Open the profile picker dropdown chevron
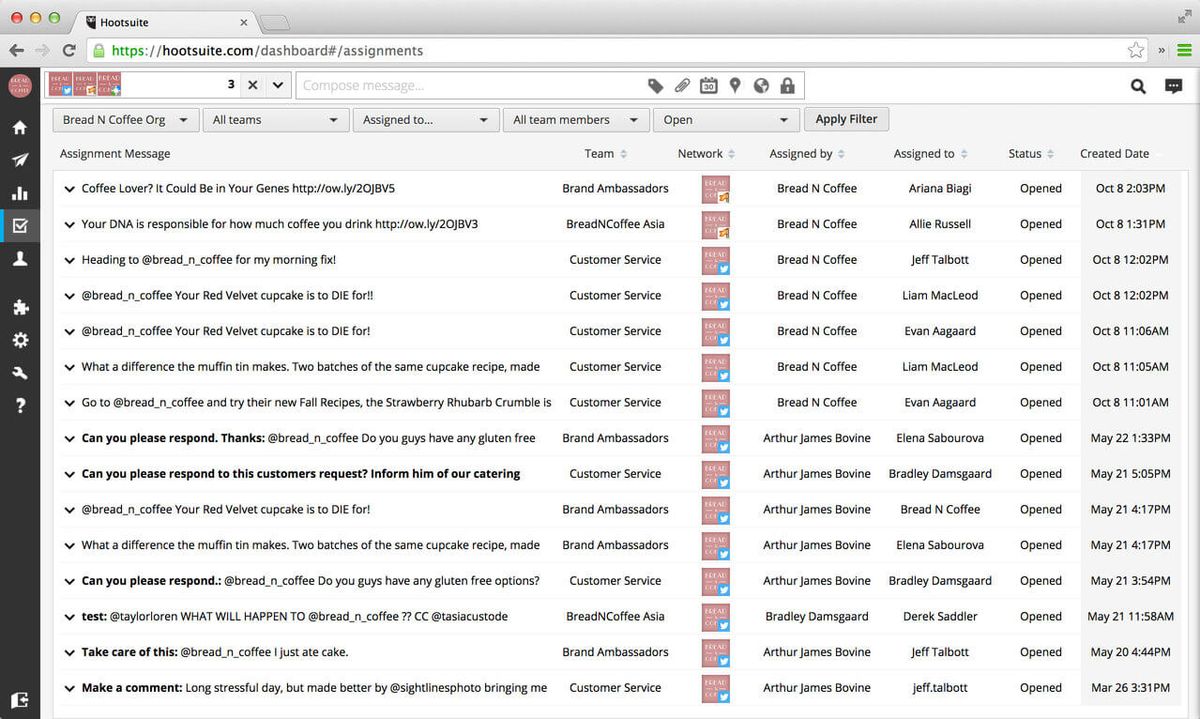 (278, 85)
